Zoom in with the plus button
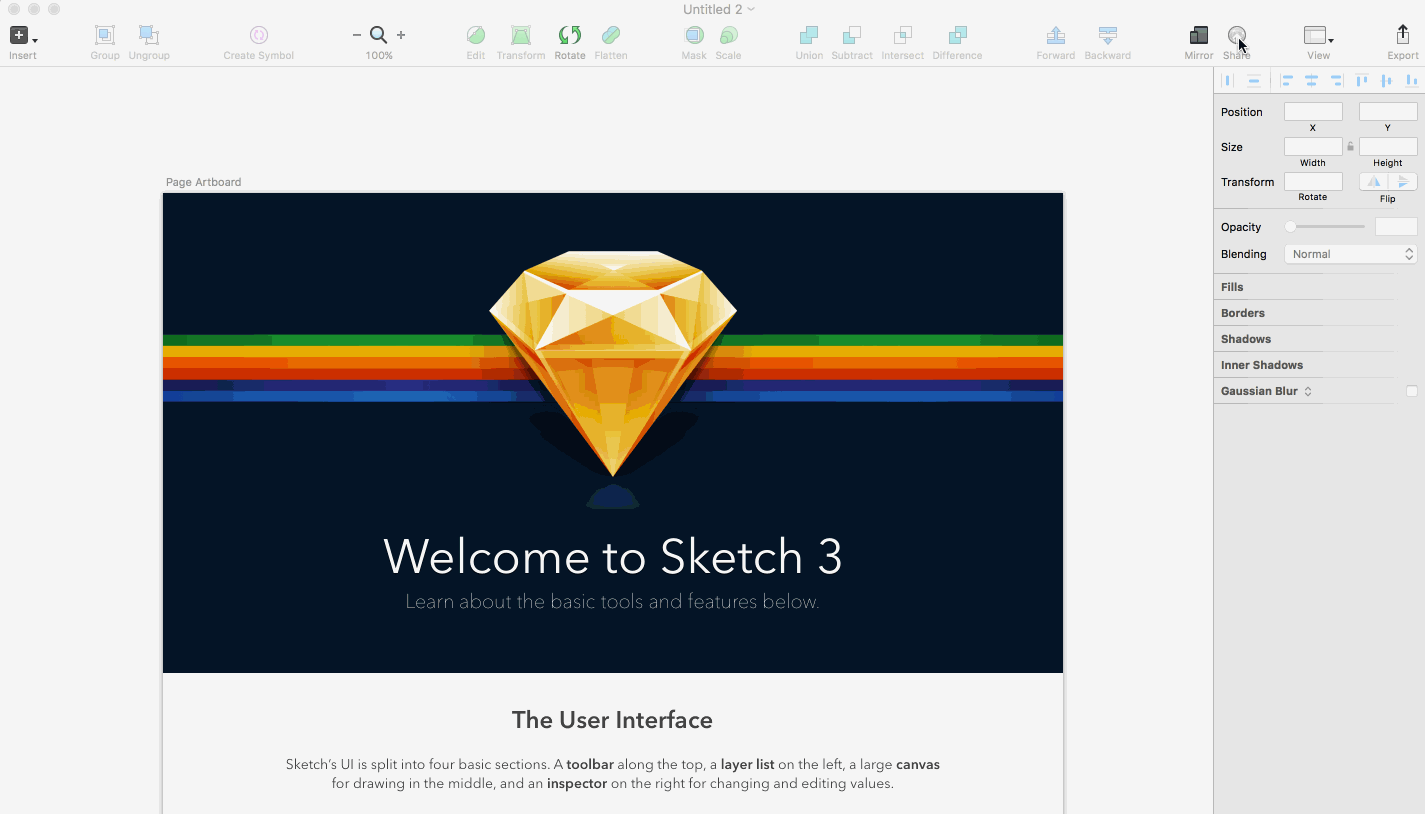This screenshot has height=814, width=1425. (401, 35)
